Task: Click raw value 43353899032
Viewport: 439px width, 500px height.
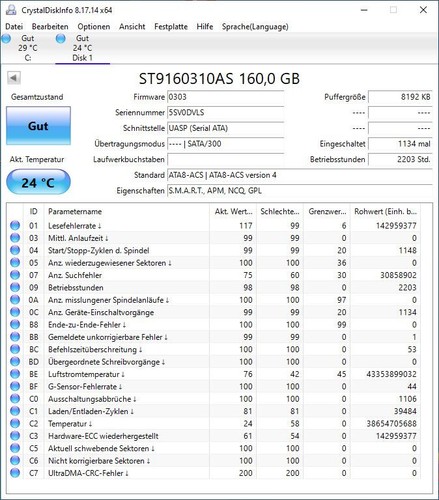Action: pyautogui.click(x=391, y=374)
